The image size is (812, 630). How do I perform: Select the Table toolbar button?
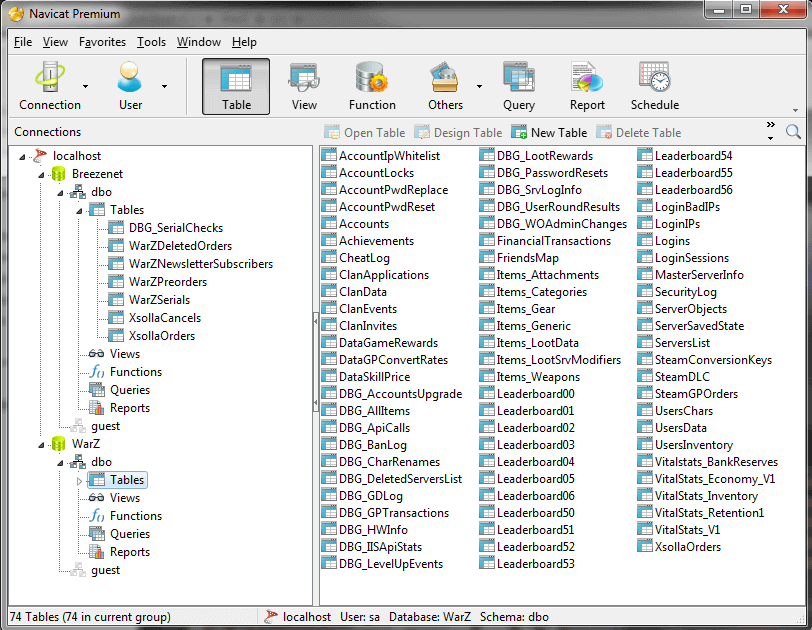[236, 86]
